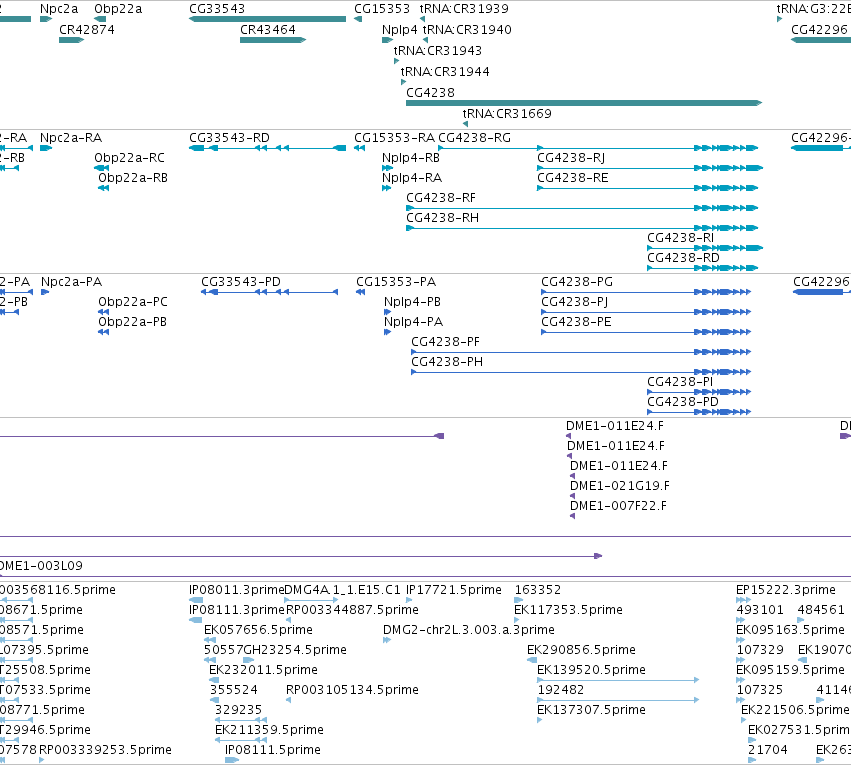Select tRNA:CR31940 feature label

point(467,29)
